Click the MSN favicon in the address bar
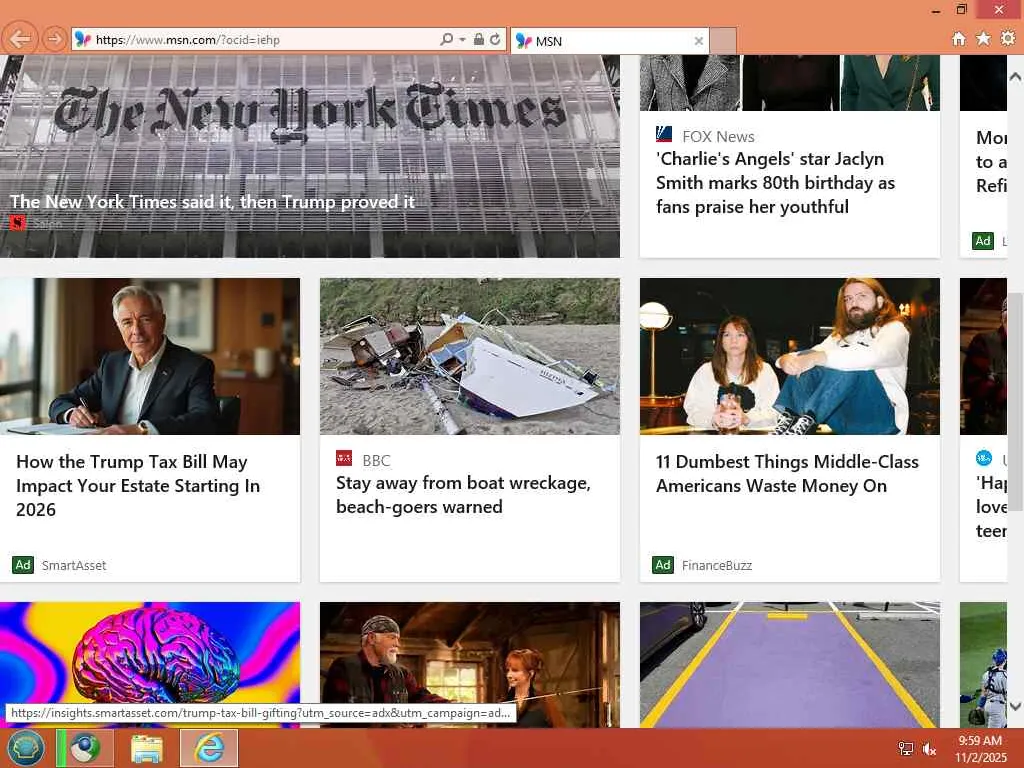 pyautogui.click(x=83, y=40)
